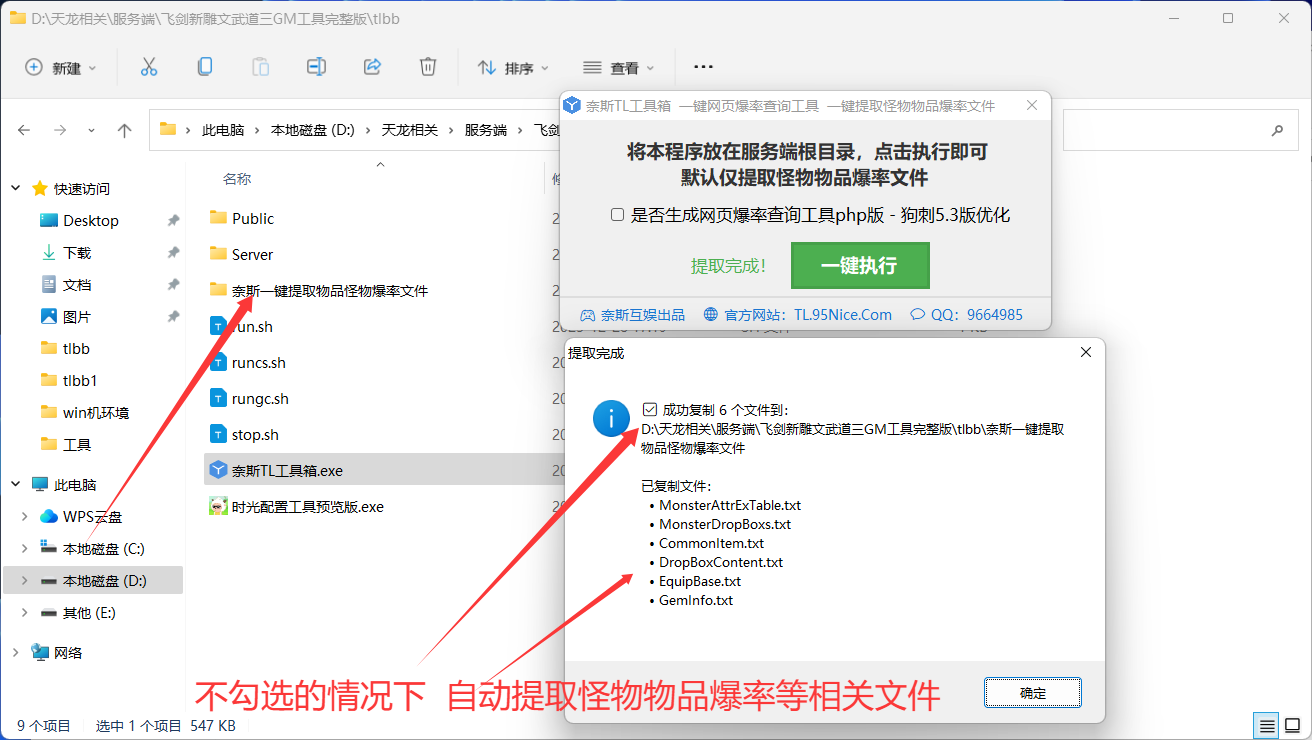Click the Share icon in toolbar
The width and height of the screenshot is (1312, 740).
(x=372, y=67)
